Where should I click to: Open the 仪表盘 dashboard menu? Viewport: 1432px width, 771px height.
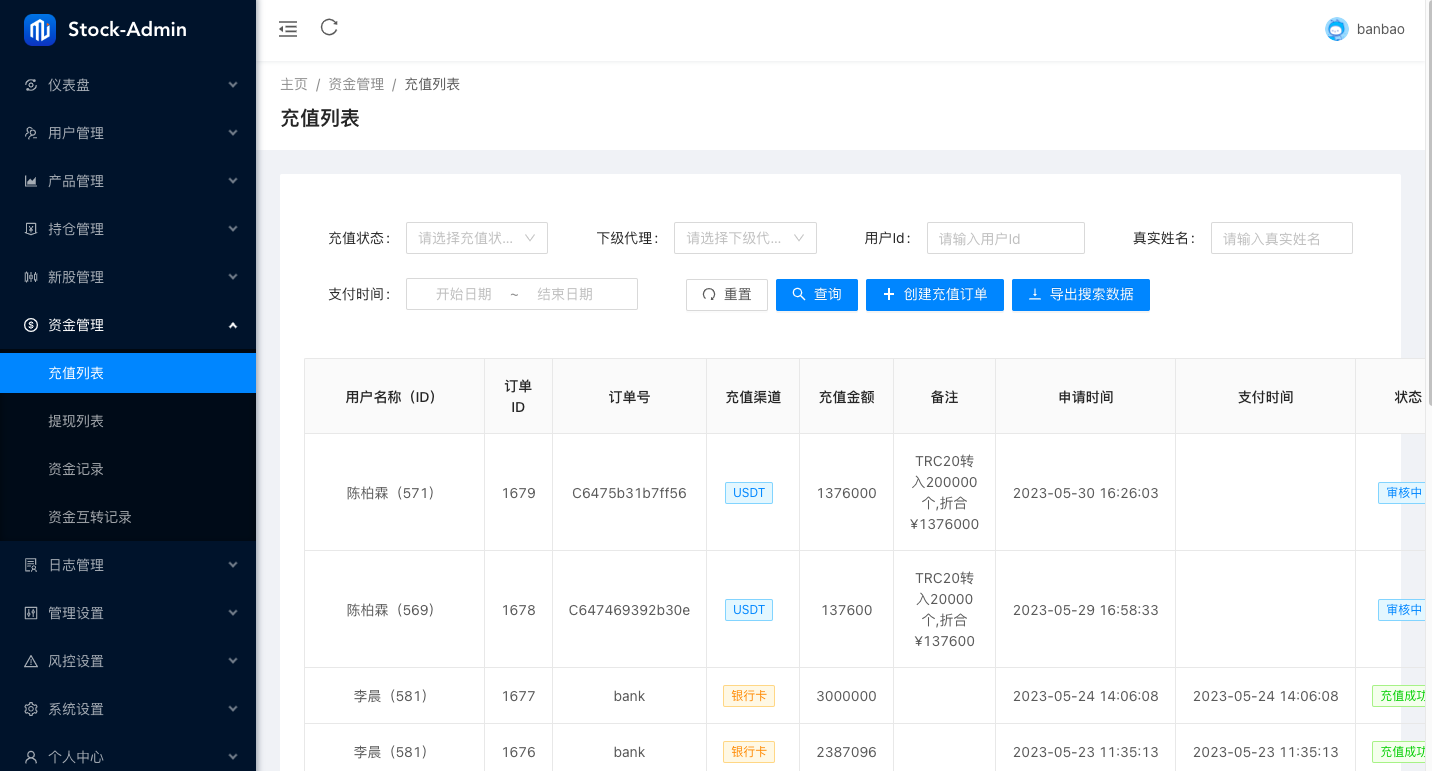pos(128,85)
